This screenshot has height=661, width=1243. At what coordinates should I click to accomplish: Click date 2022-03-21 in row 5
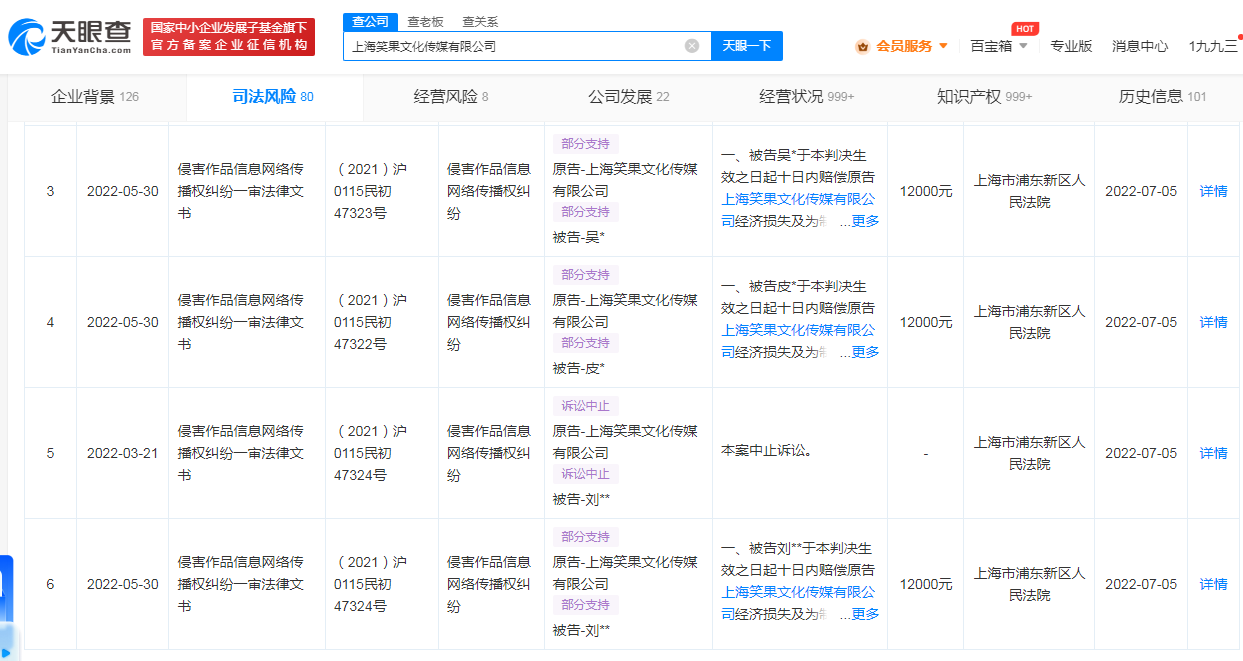[122, 453]
